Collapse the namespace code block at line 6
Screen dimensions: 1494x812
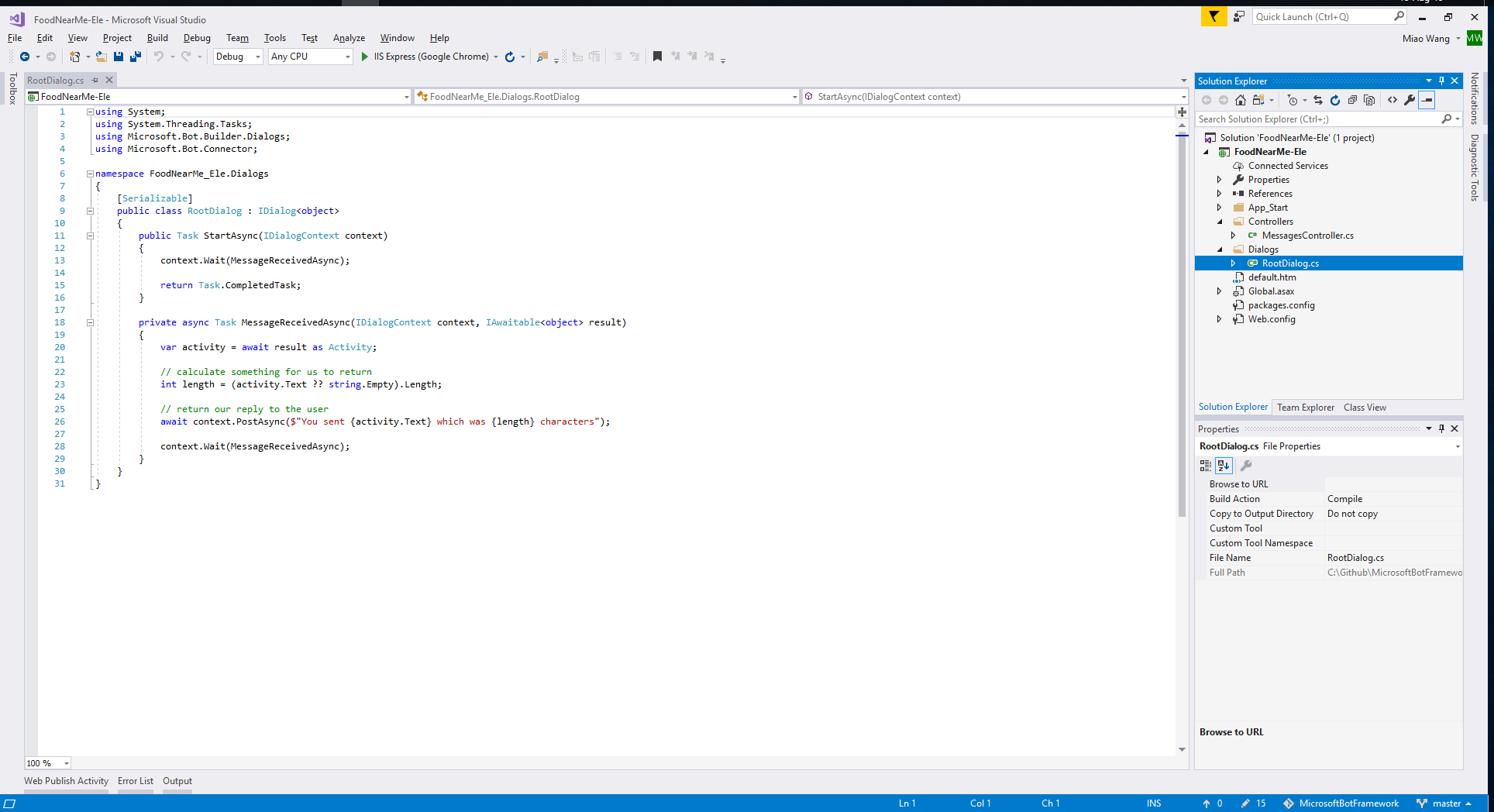tap(90, 174)
